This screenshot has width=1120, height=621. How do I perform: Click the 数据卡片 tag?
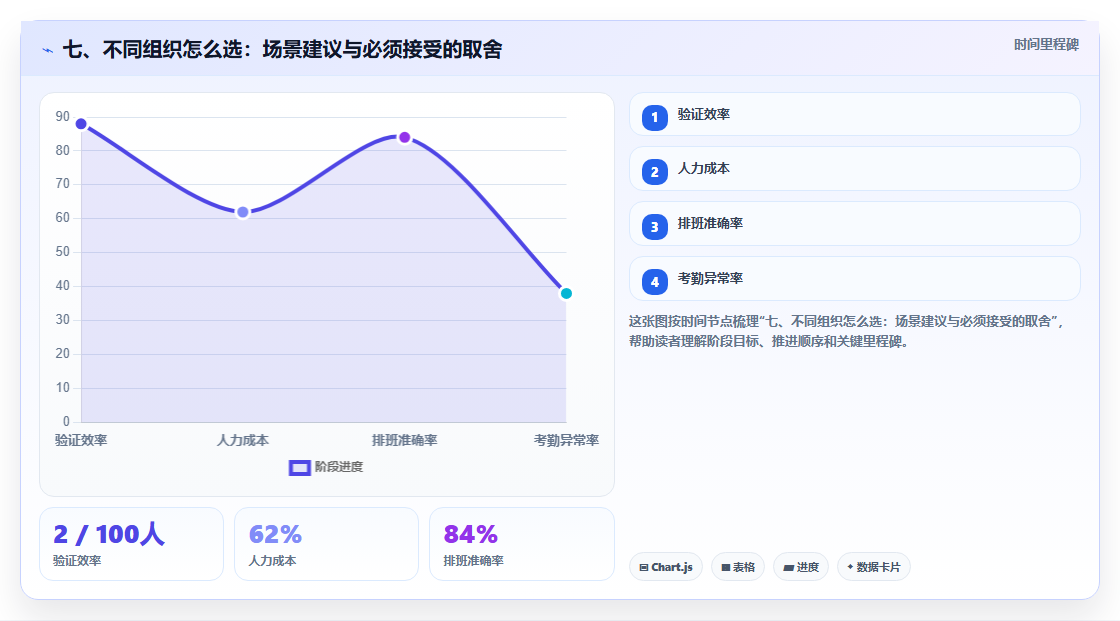pos(874,567)
